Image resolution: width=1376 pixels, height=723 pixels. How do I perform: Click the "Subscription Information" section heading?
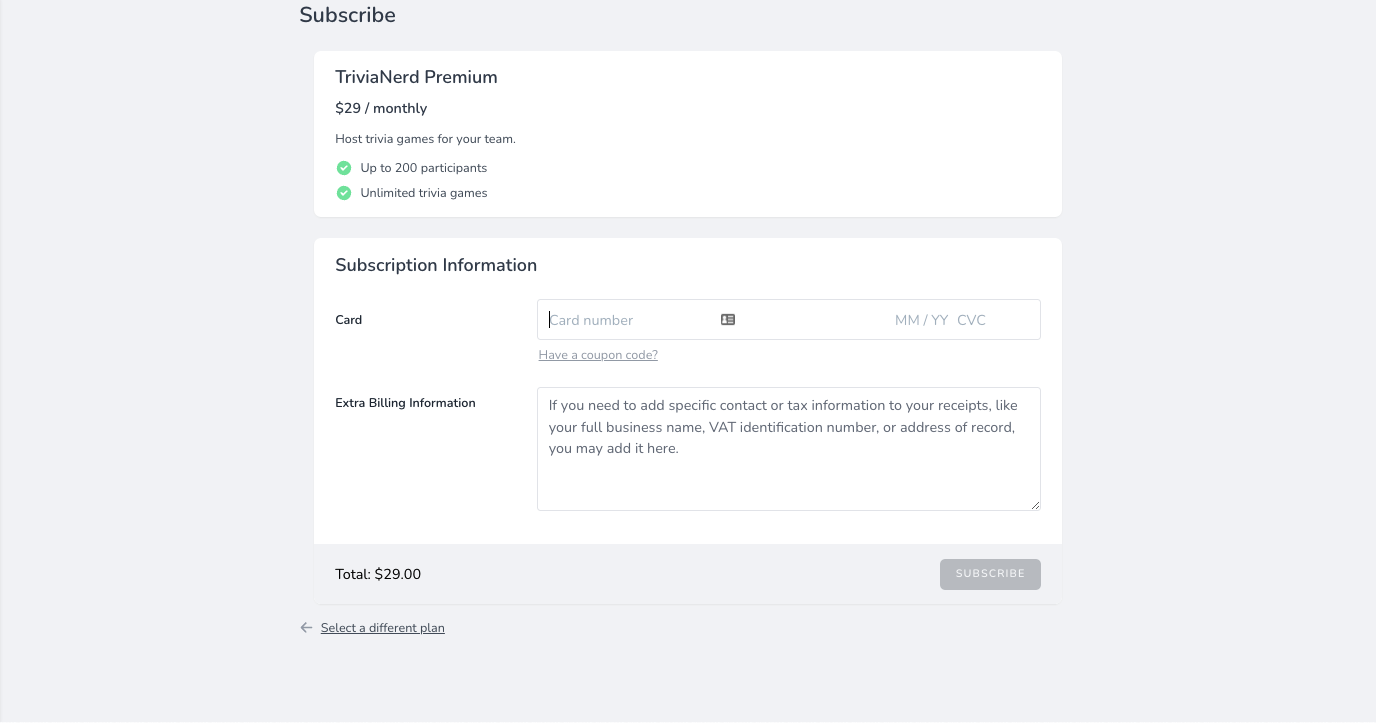pos(436,265)
